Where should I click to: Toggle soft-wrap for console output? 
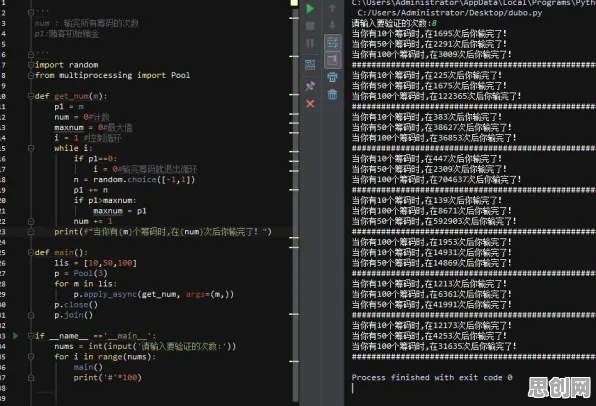point(332,43)
